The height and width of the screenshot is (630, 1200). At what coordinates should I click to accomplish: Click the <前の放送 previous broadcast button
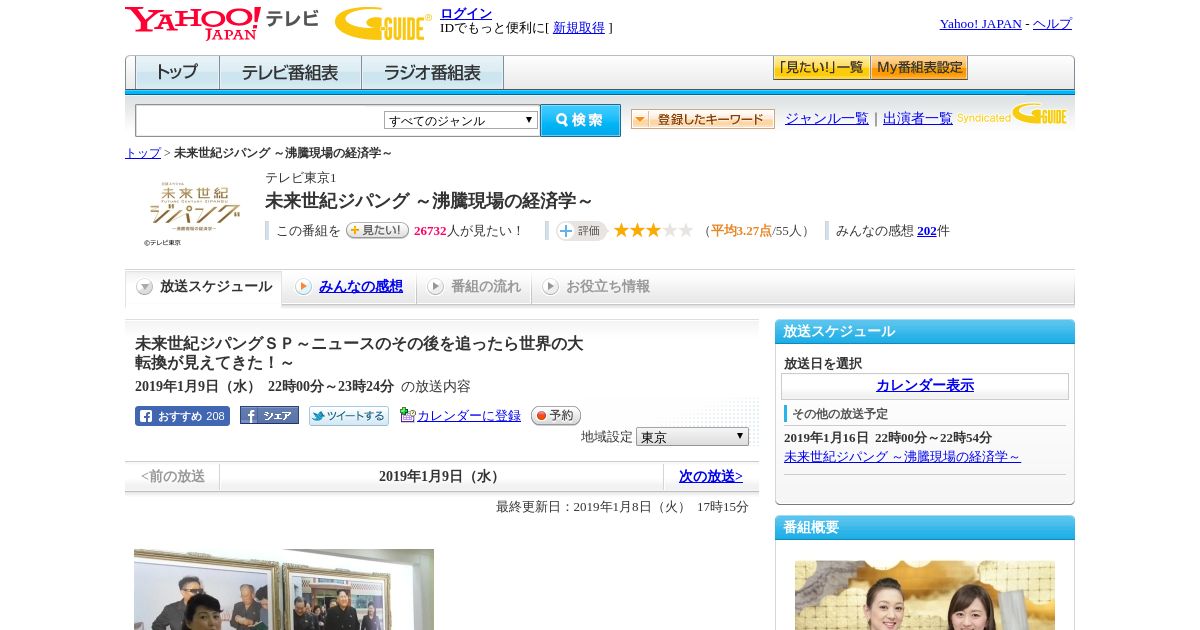point(173,477)
